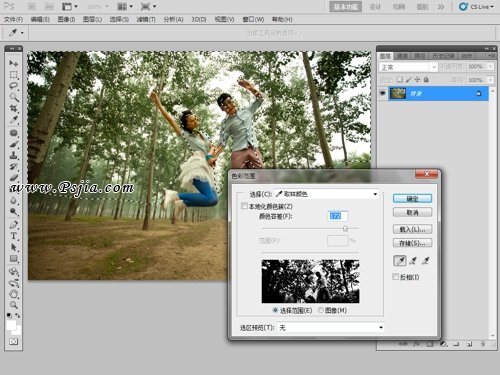Click the Subtract from Sample eyedropper

tap(425, 261)
